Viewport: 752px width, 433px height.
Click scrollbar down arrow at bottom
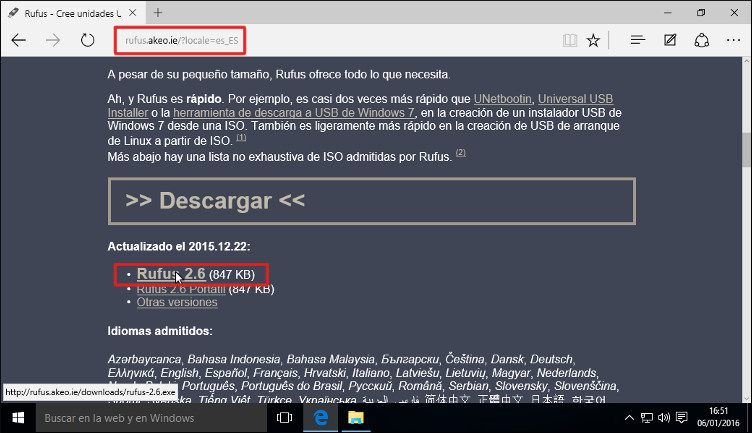(x=746, y=398)
